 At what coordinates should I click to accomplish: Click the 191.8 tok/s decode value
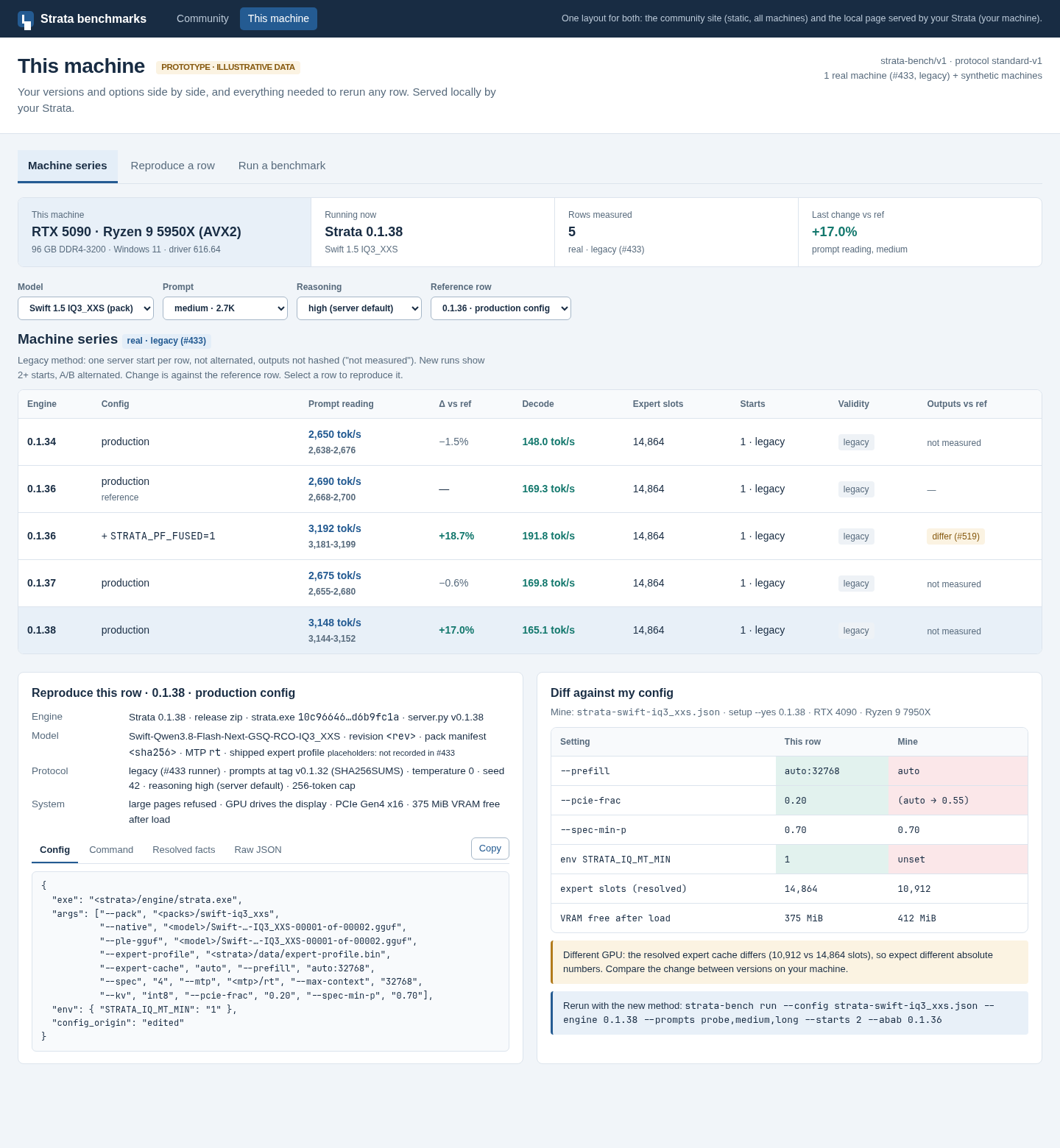point(548,536)
